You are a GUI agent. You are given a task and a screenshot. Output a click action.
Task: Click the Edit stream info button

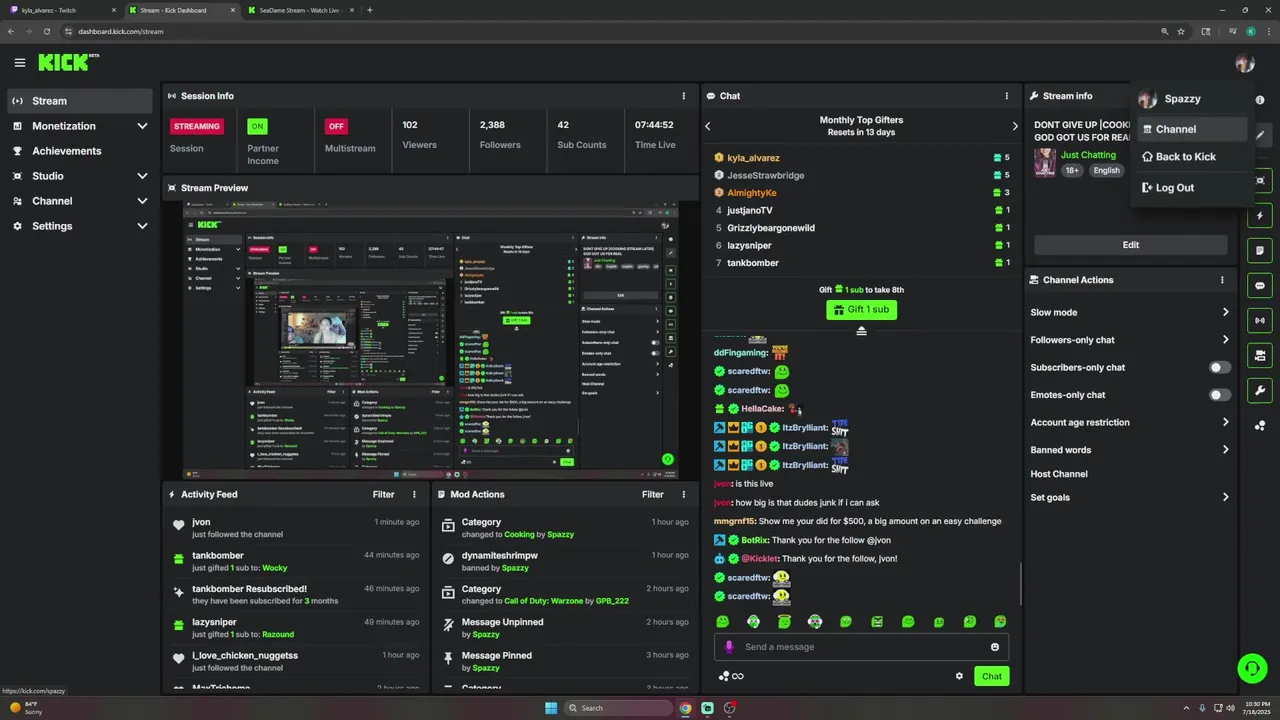pyautogui.click(x=1130, y=245)
